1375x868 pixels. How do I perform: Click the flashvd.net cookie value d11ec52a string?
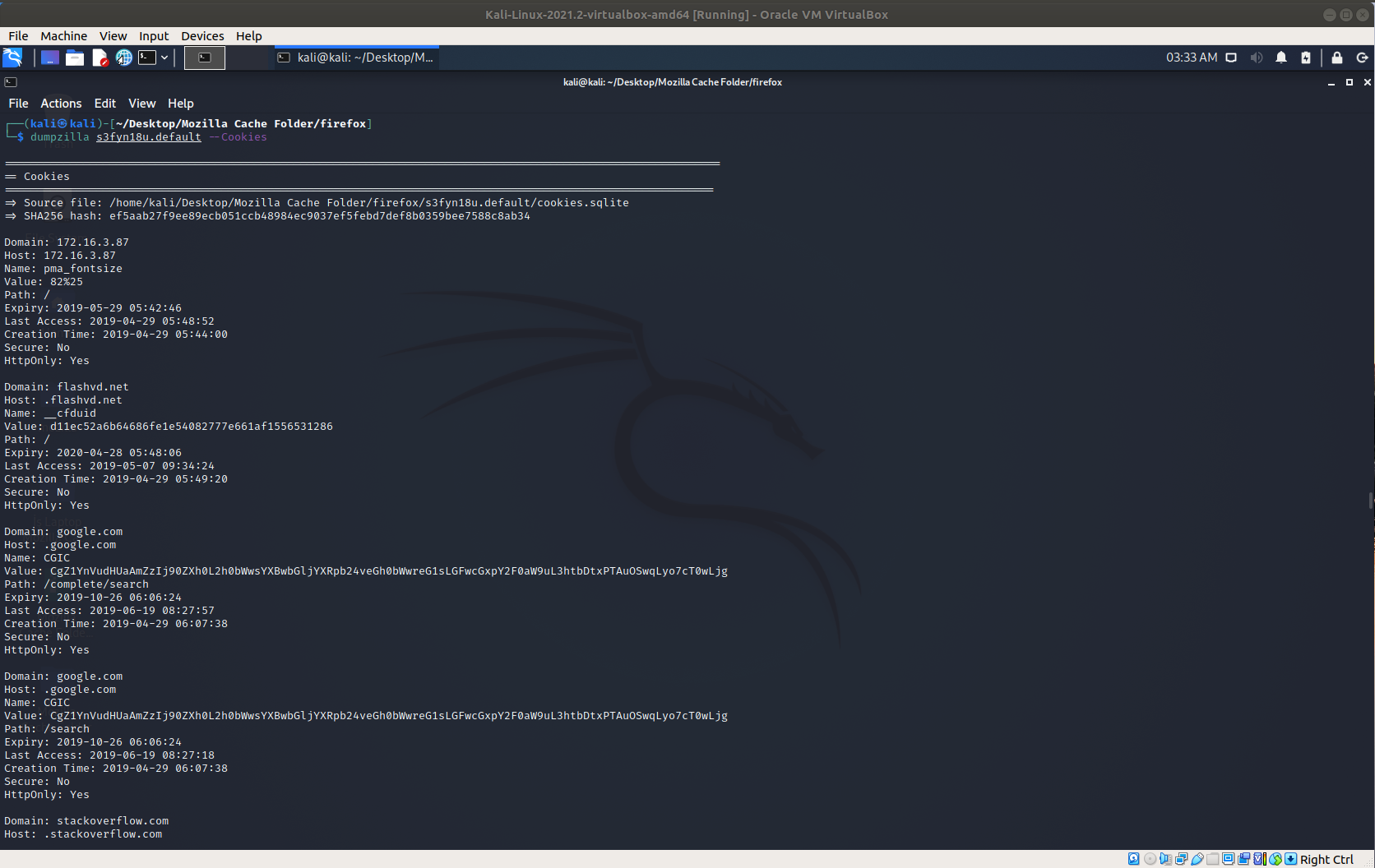point(192,427)
